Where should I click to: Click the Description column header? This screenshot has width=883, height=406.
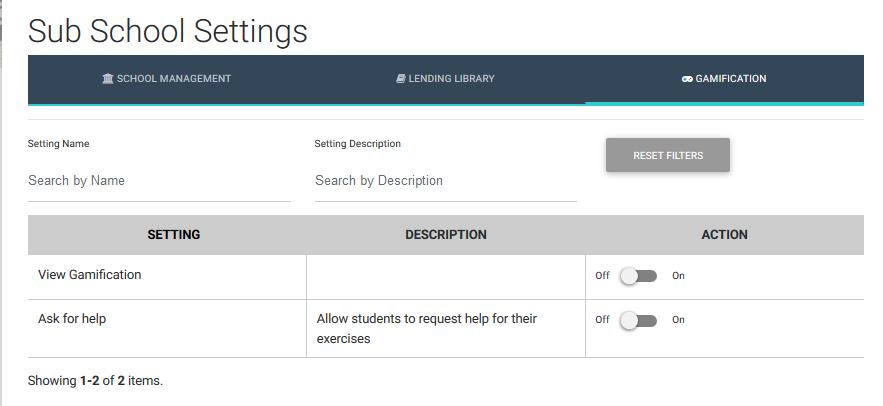click(x=446, y=235)
